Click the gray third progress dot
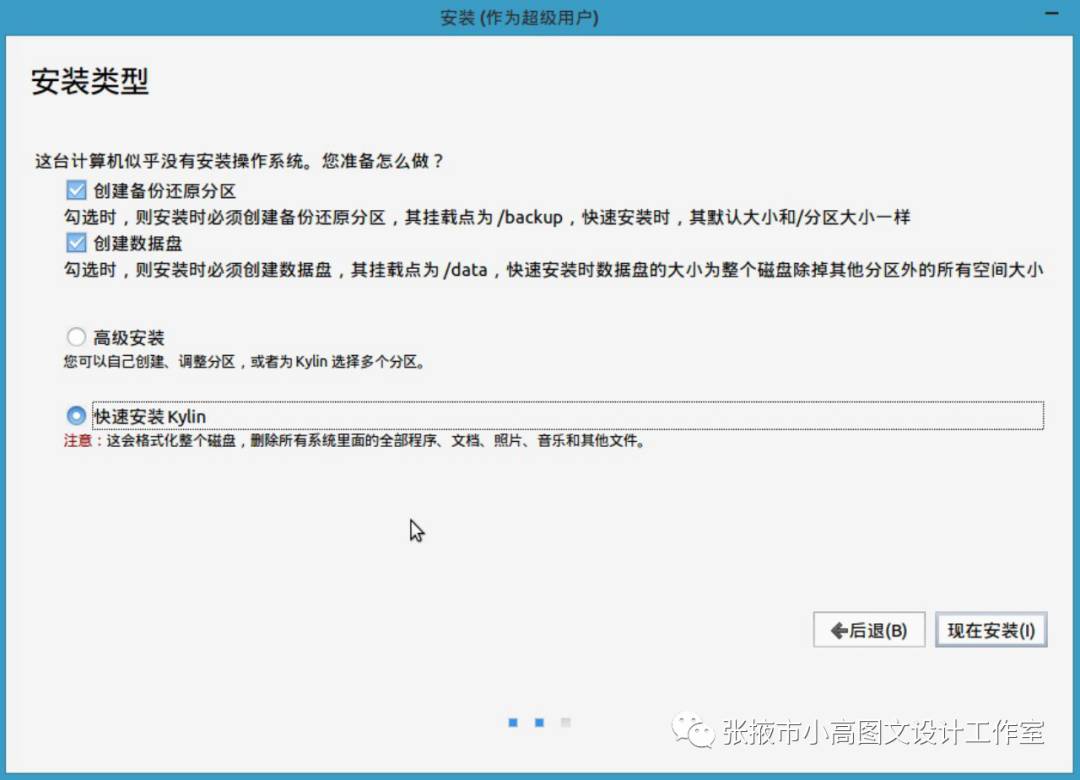The image size is (1080, 780). pos(565,722)
